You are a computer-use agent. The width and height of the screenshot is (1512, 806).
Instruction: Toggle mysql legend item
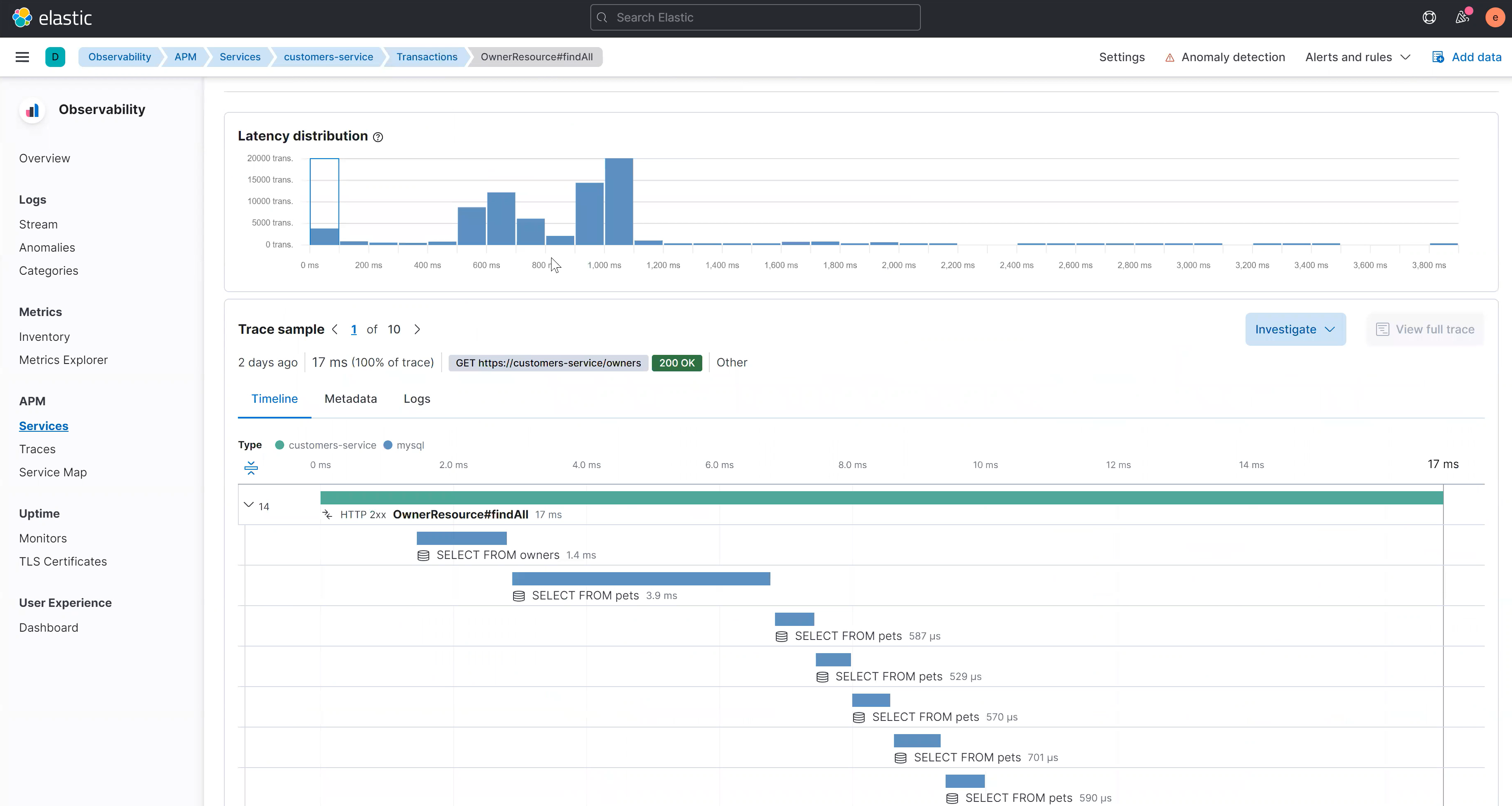click(404, 445)
